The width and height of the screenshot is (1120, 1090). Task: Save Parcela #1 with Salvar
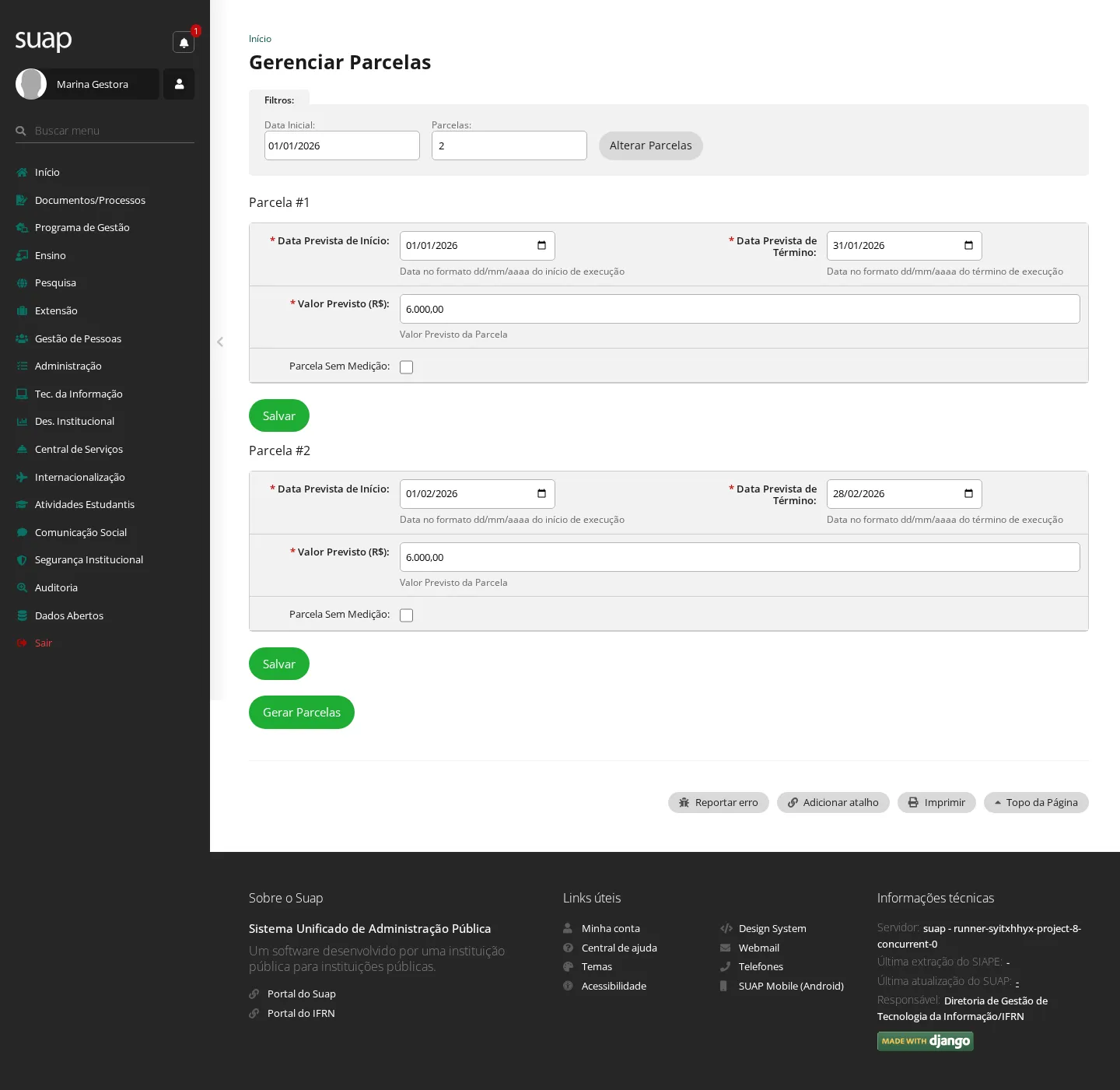point(279,415)
